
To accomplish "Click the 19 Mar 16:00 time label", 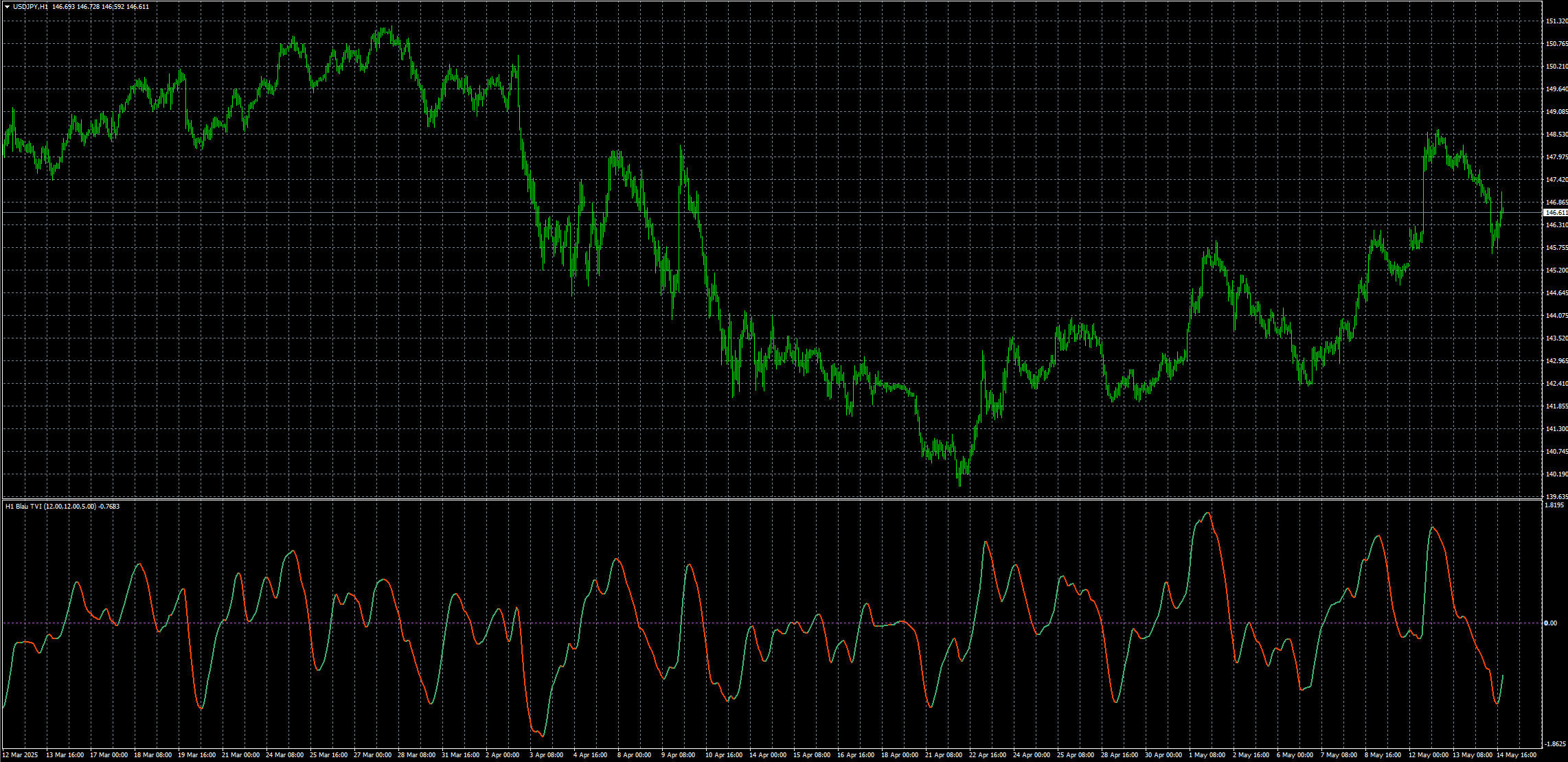I will (x=196, y=755).
